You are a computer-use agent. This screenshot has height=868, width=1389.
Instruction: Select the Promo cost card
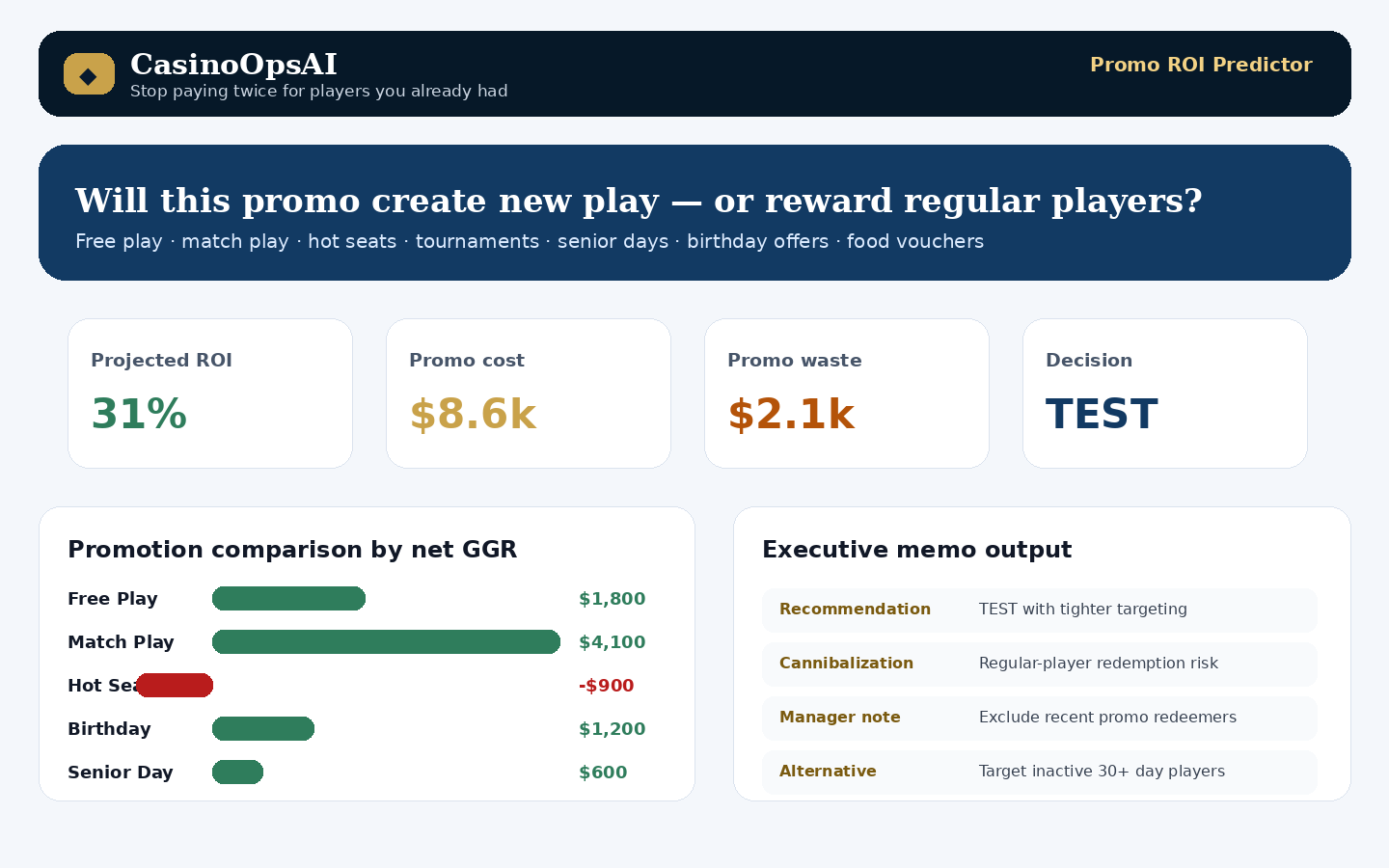529,393
